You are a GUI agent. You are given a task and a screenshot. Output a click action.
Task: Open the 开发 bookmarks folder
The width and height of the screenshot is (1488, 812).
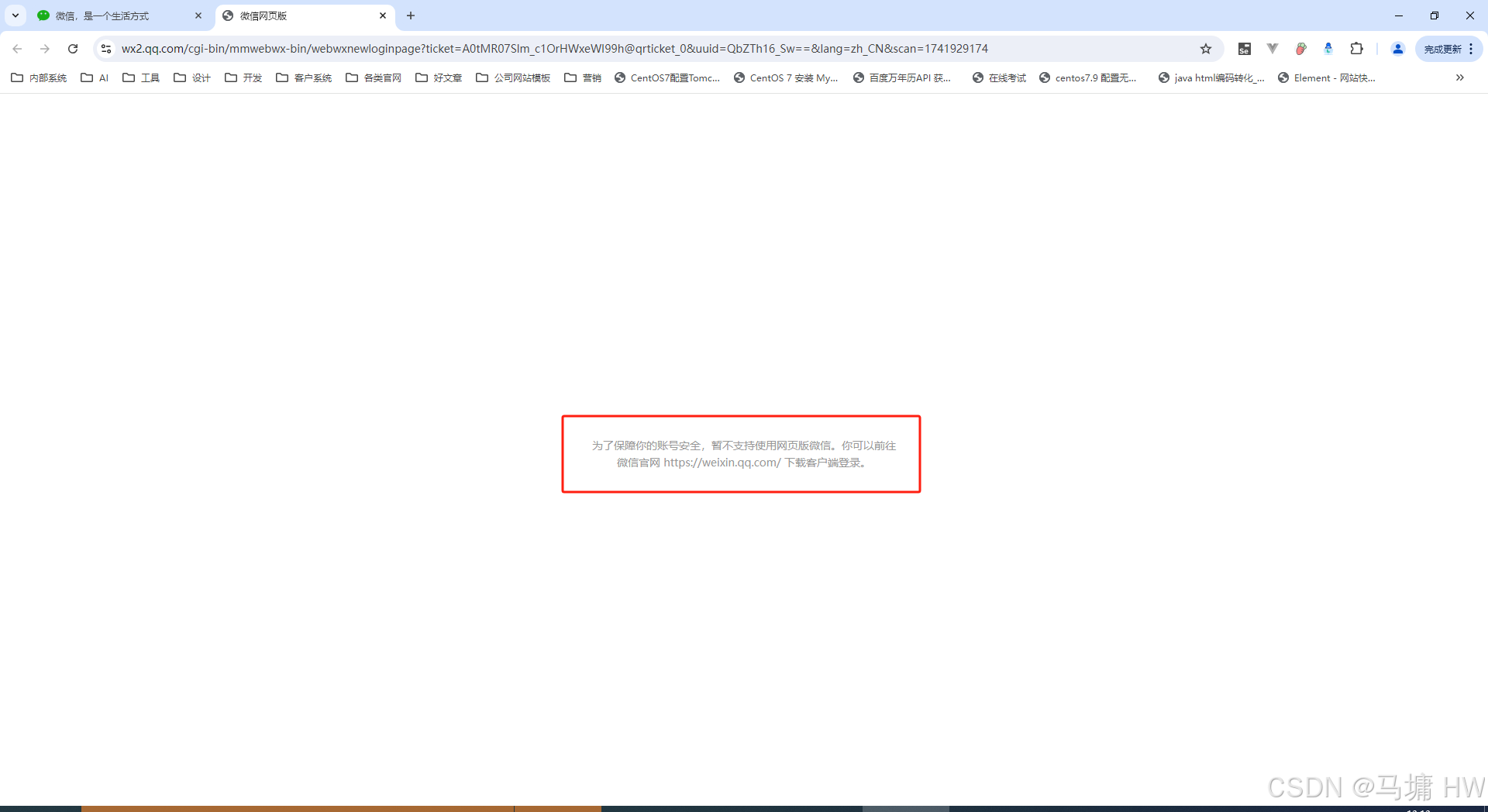(243, 77)
